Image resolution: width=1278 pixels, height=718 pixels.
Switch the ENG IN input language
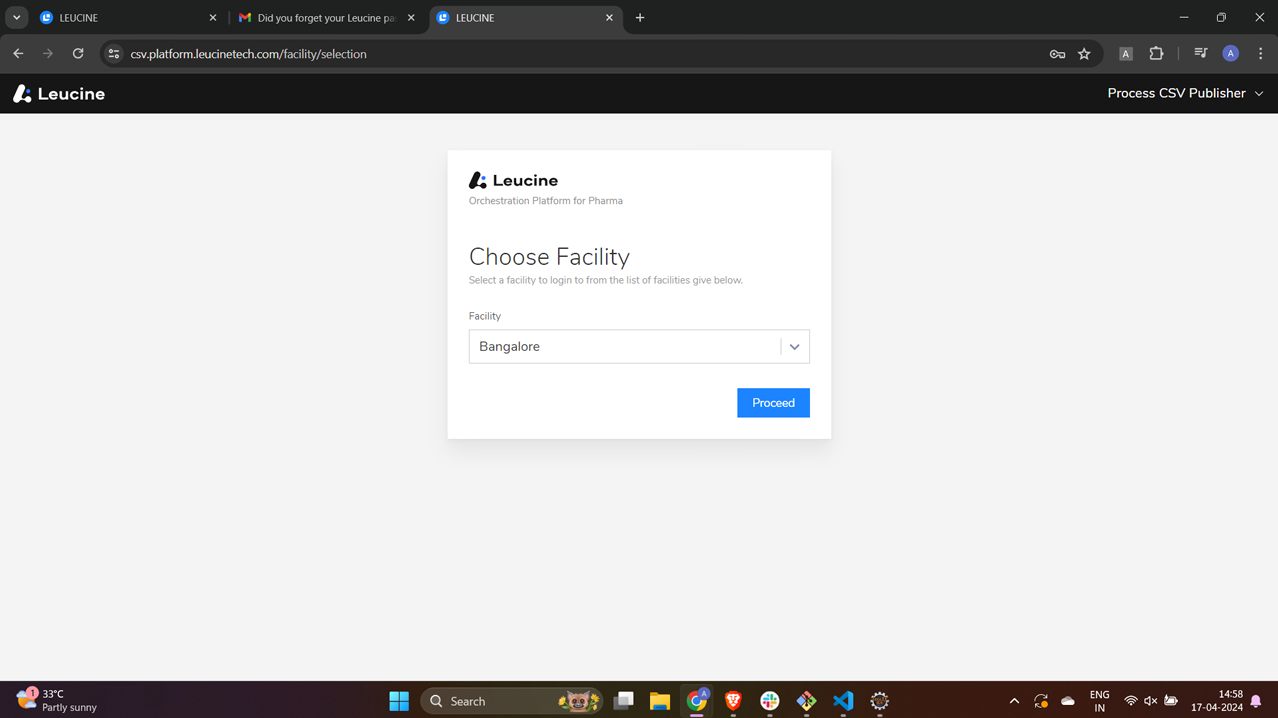pyautogui.click(x=1099, y=701)
